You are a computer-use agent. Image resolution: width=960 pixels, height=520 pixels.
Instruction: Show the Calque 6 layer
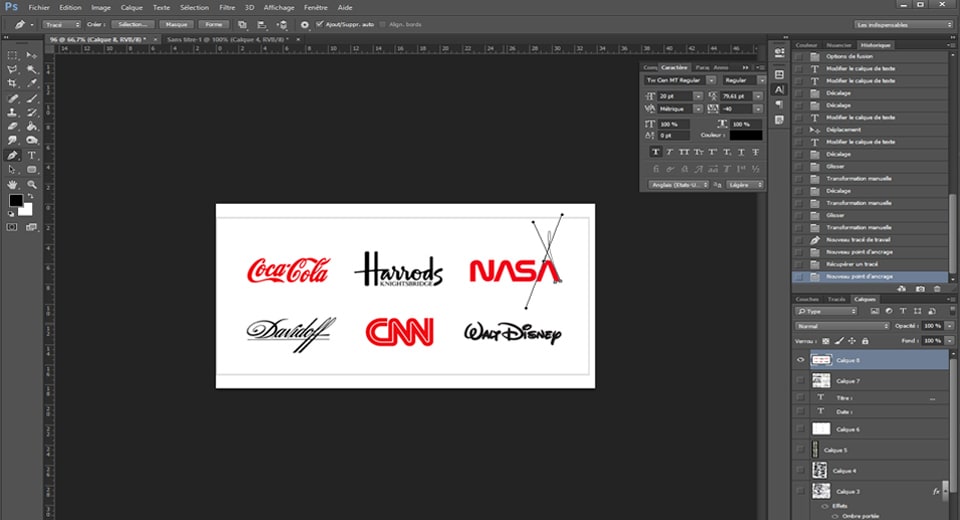point(800,429)
